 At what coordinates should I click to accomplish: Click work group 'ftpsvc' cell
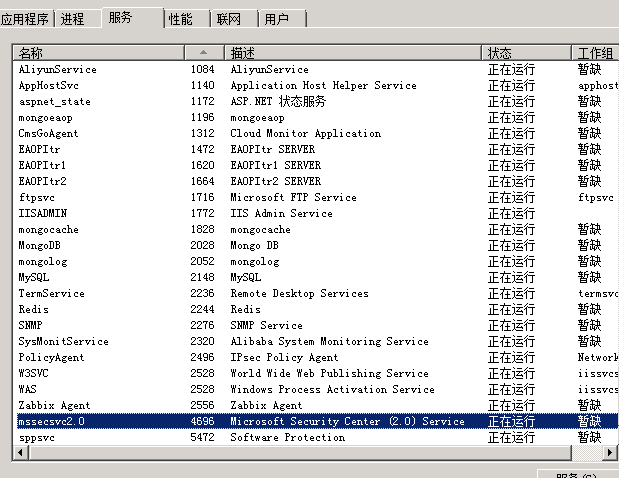coord(596,197)
